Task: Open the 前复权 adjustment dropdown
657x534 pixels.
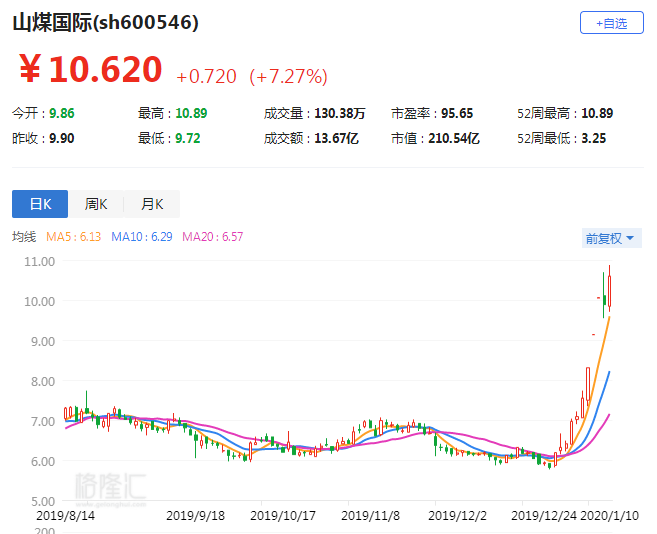Action: (x=611, y=238)
